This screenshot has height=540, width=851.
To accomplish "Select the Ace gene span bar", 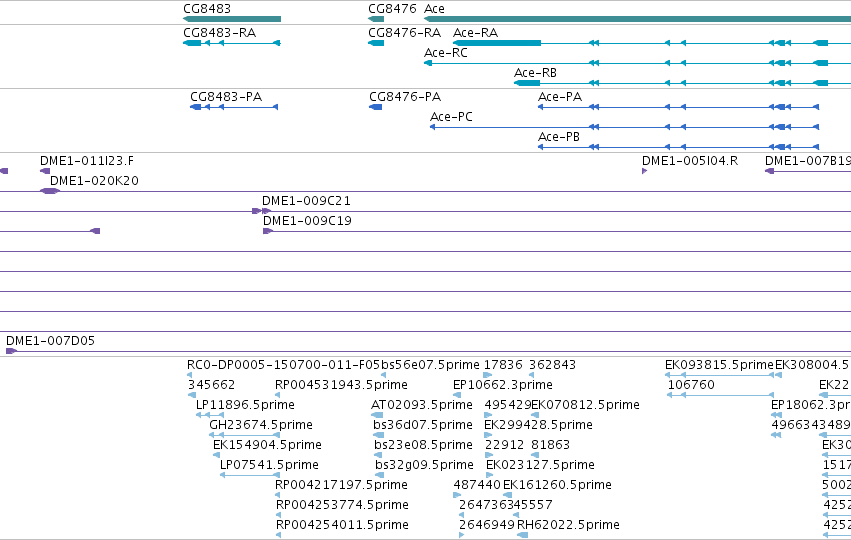I will [x=637, y=19].
